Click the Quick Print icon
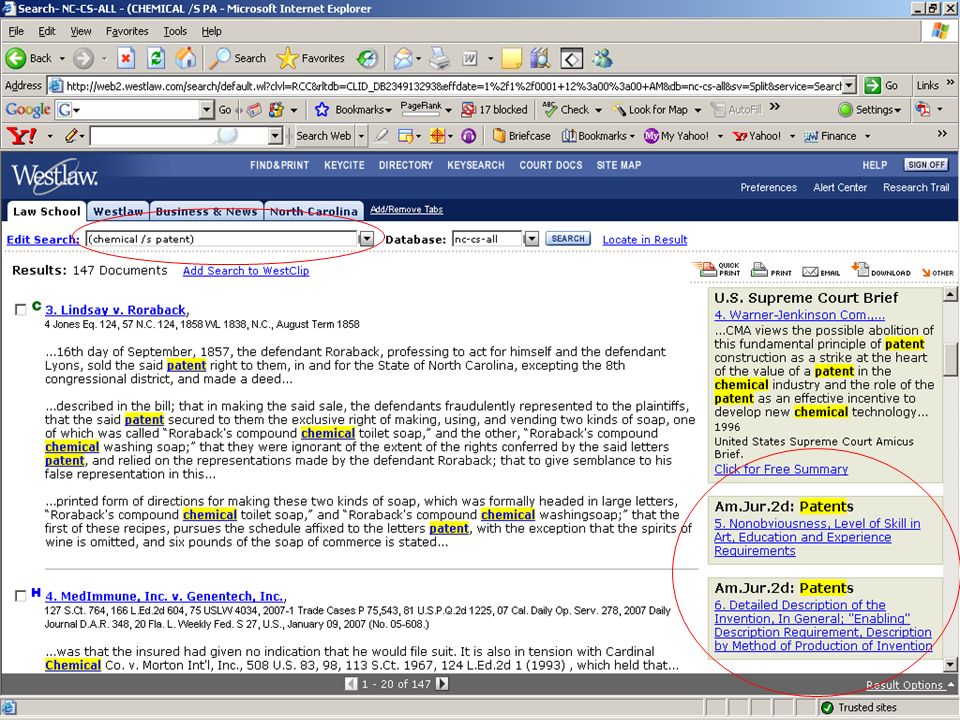Viewport: 960px width, 720px height. click(716, 269)
